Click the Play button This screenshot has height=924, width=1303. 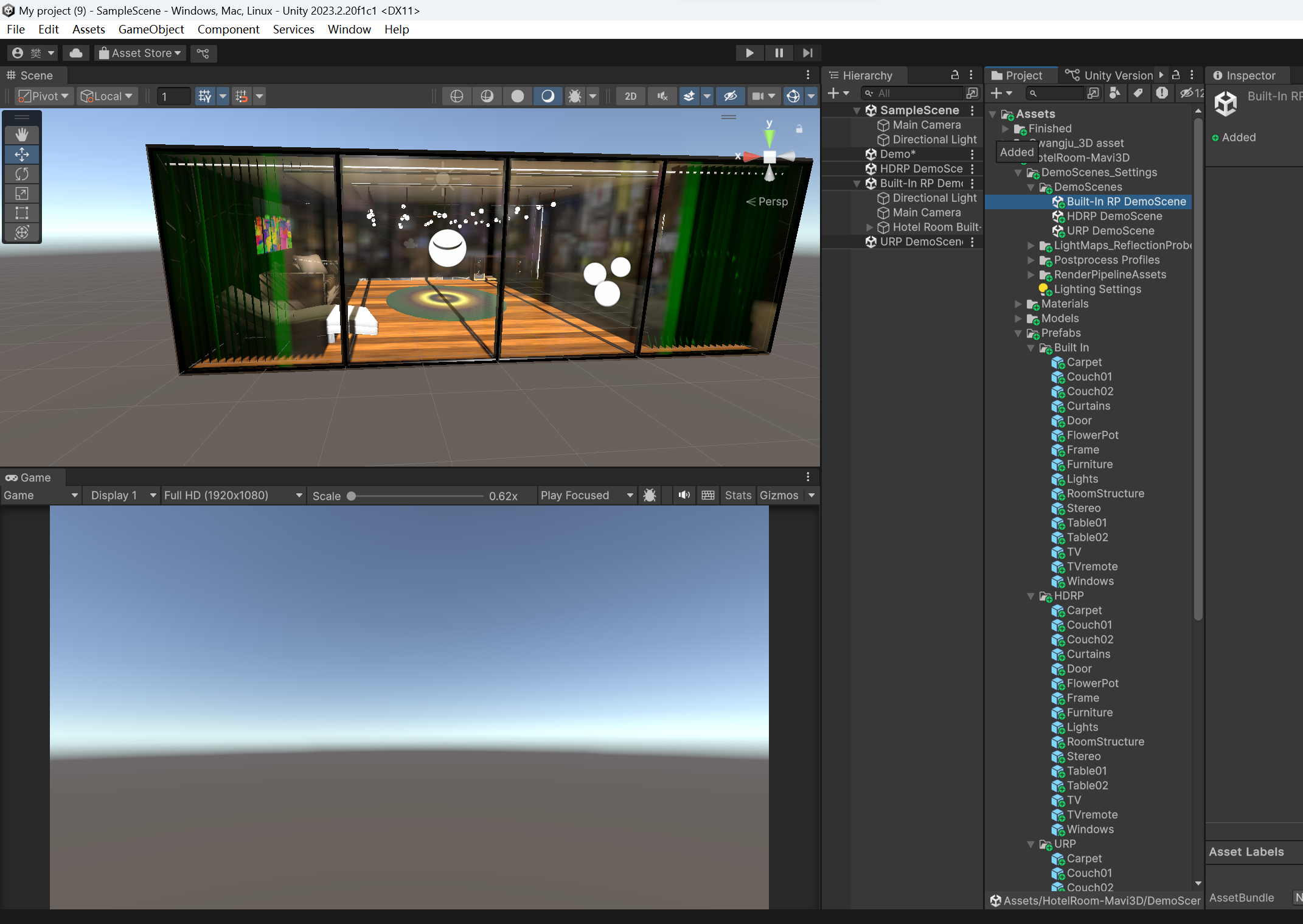pos(749,53)
